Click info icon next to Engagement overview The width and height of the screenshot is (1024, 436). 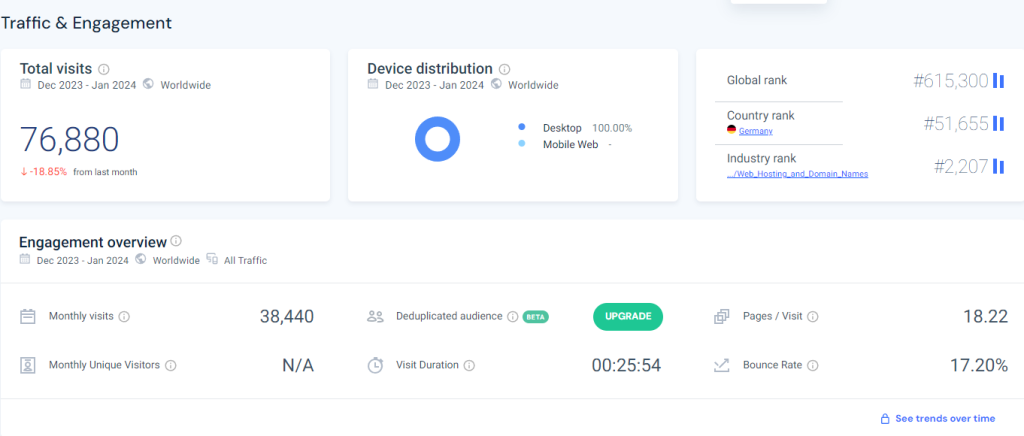pos(176,241)
